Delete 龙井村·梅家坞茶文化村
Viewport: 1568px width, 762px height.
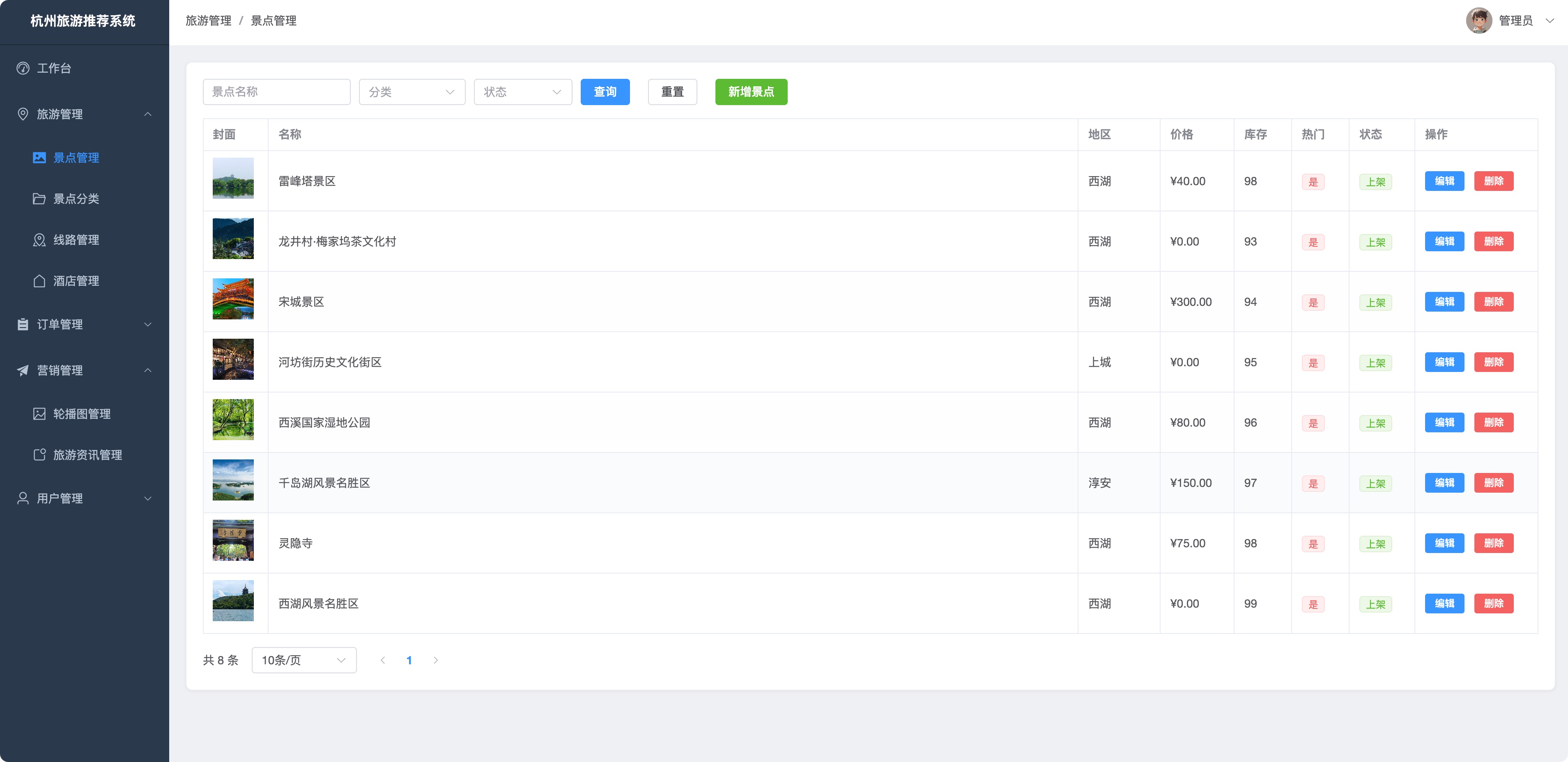1494,241
